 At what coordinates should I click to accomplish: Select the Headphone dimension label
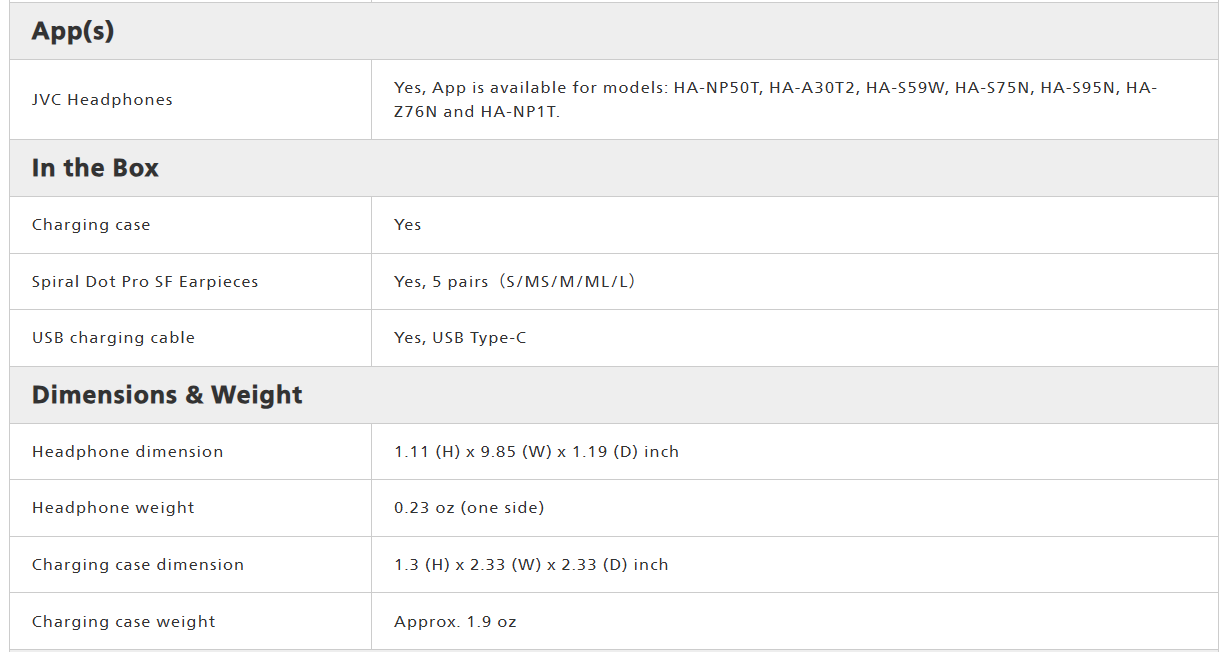point(128,452)
